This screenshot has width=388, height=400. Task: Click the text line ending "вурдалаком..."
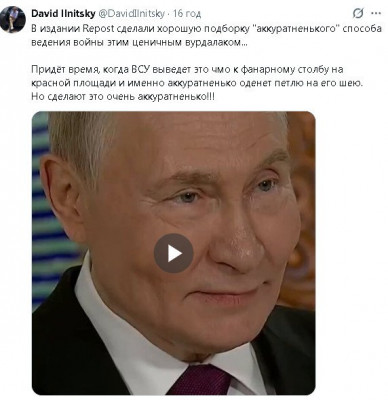[x=140, y=43]
